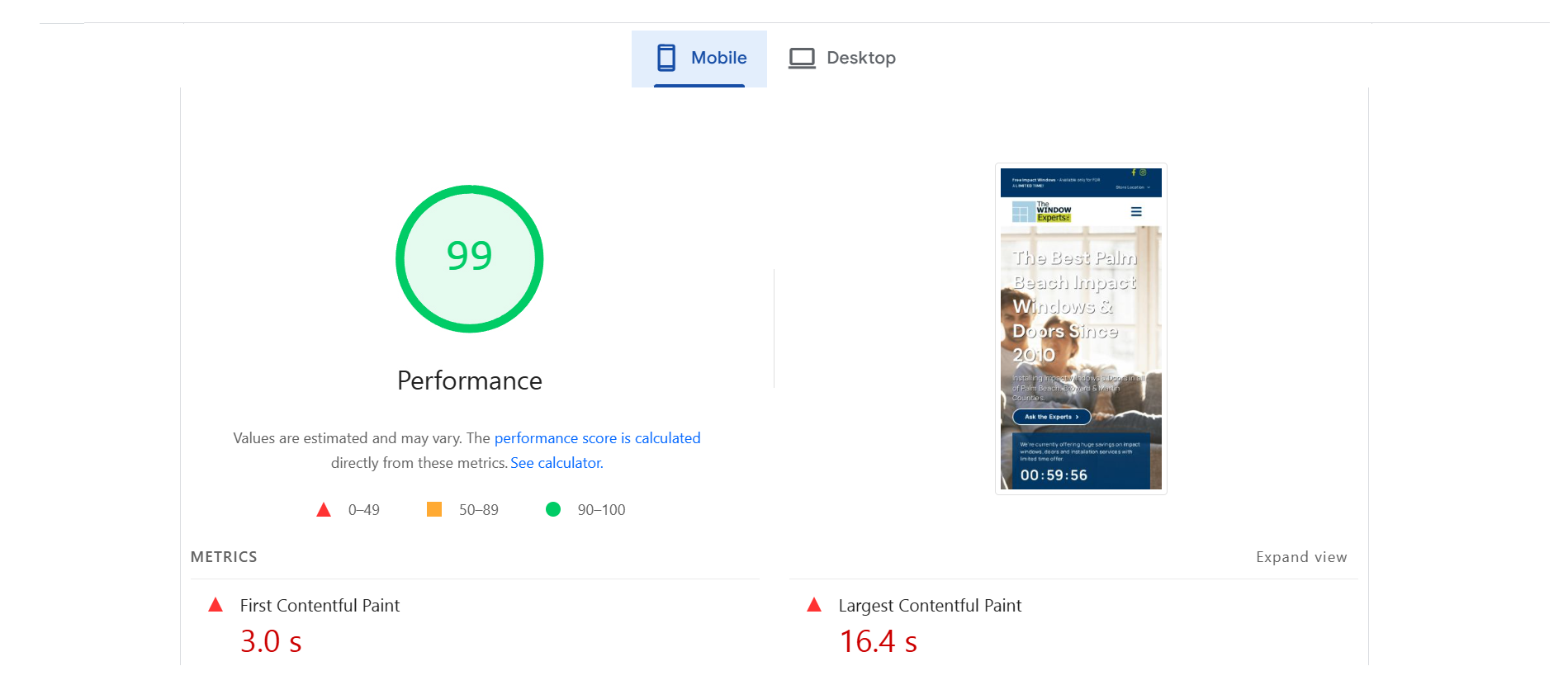Viewport: 1568px width, 685px height.
Task: Click the hamburger menu in the page preview
Action: pos(1136,212)
